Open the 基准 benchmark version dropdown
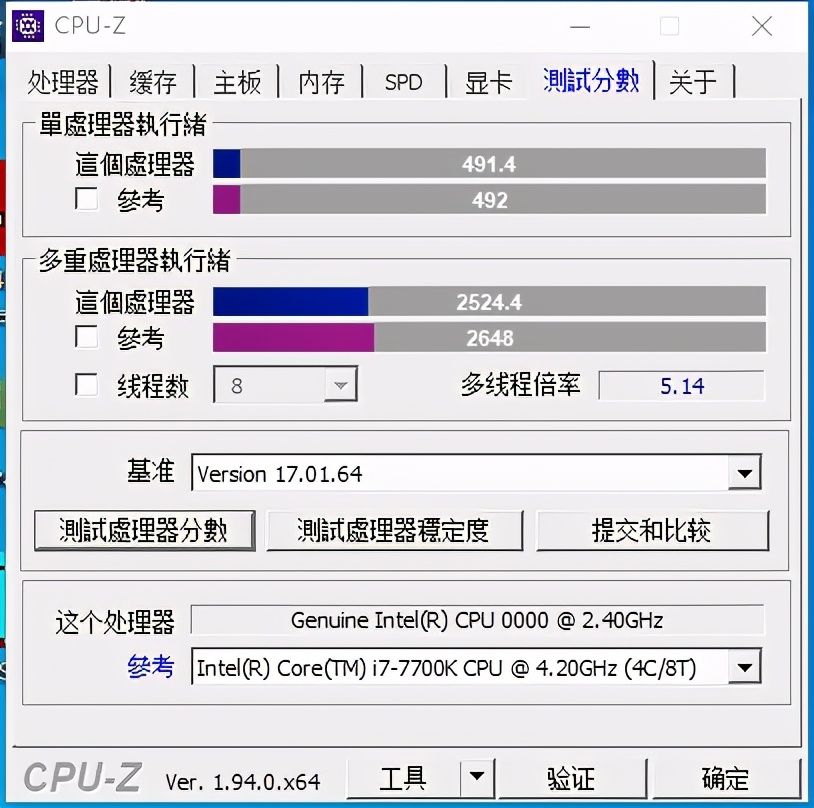Screen dimensions: 814x808 click(x=744, y=471)
